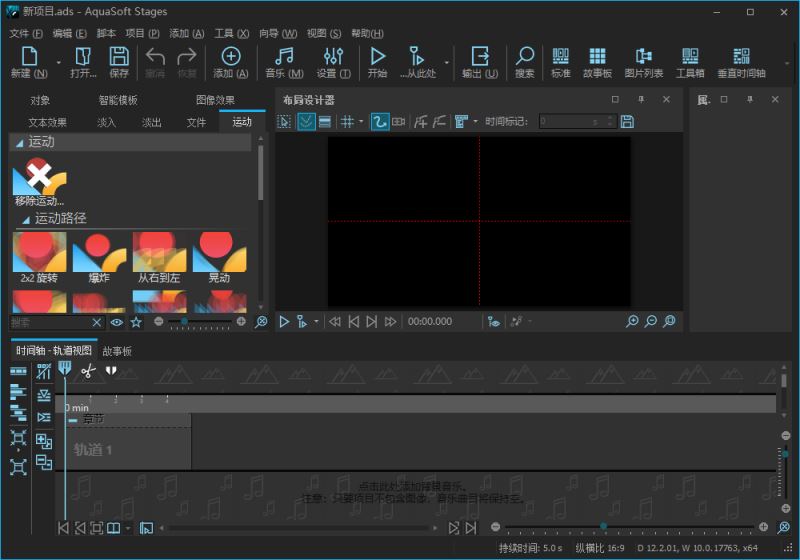
Task: Click the preview play button
Action: pyautogui.click(x=284, y=321)
